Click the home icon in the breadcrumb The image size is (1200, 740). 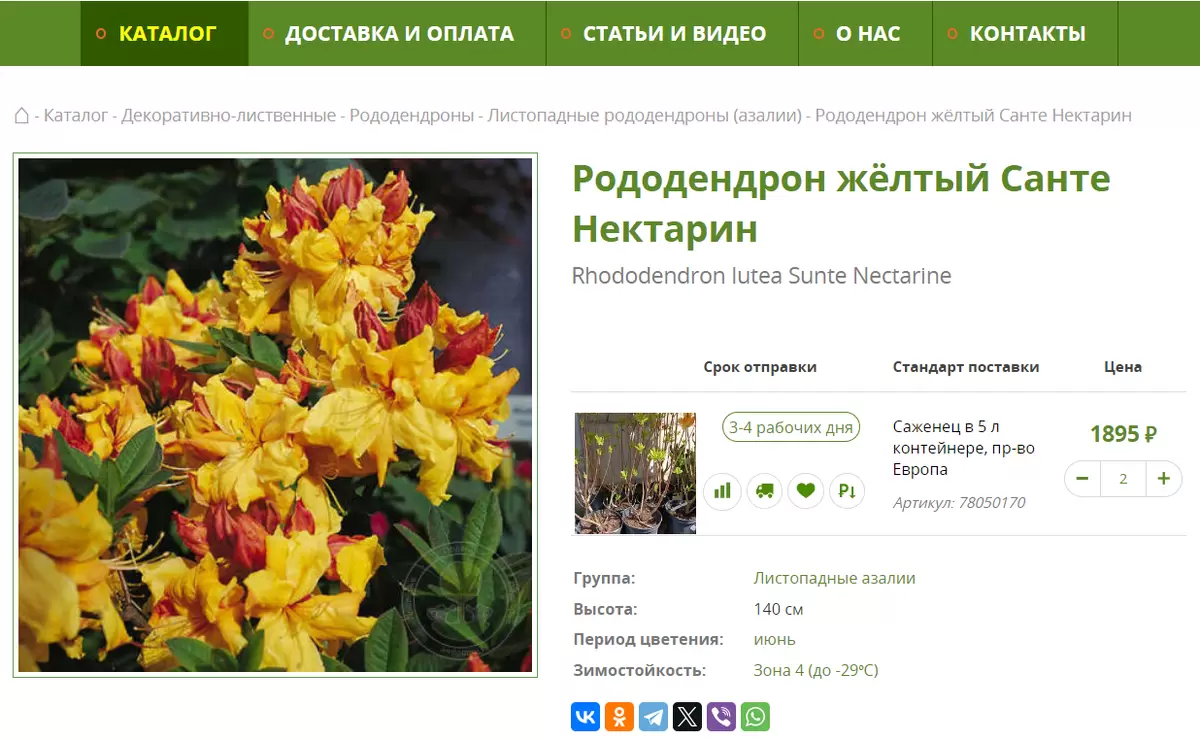coord(22,115)
